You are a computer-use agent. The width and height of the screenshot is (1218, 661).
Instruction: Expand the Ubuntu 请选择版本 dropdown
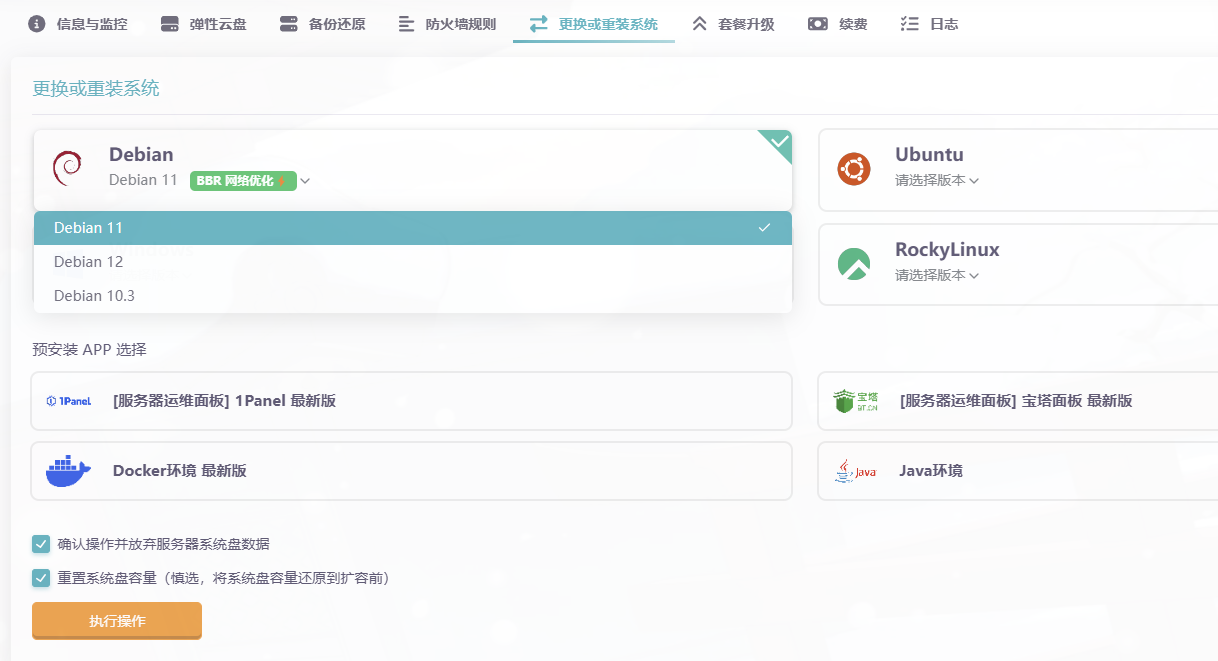(x=936, y=181)
